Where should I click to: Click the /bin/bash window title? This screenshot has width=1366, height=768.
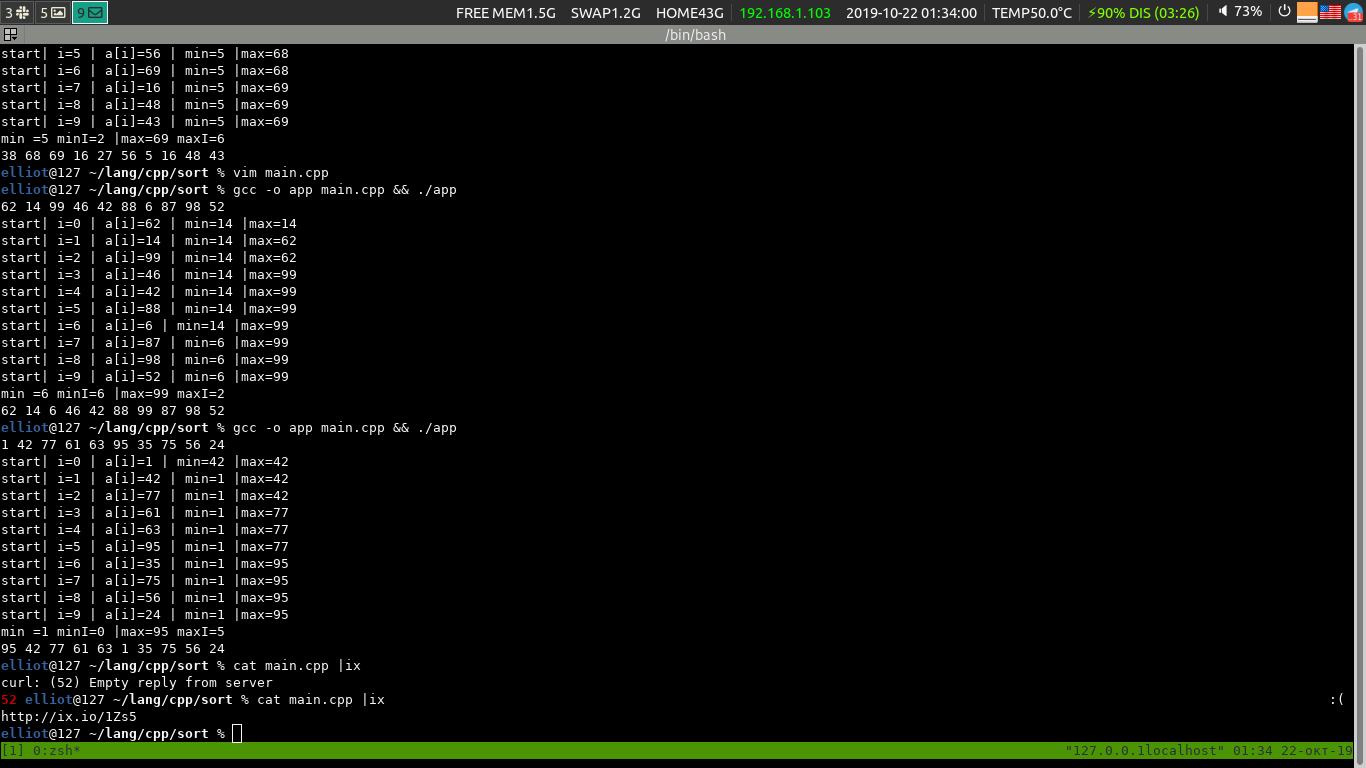[x=695, y=35]
